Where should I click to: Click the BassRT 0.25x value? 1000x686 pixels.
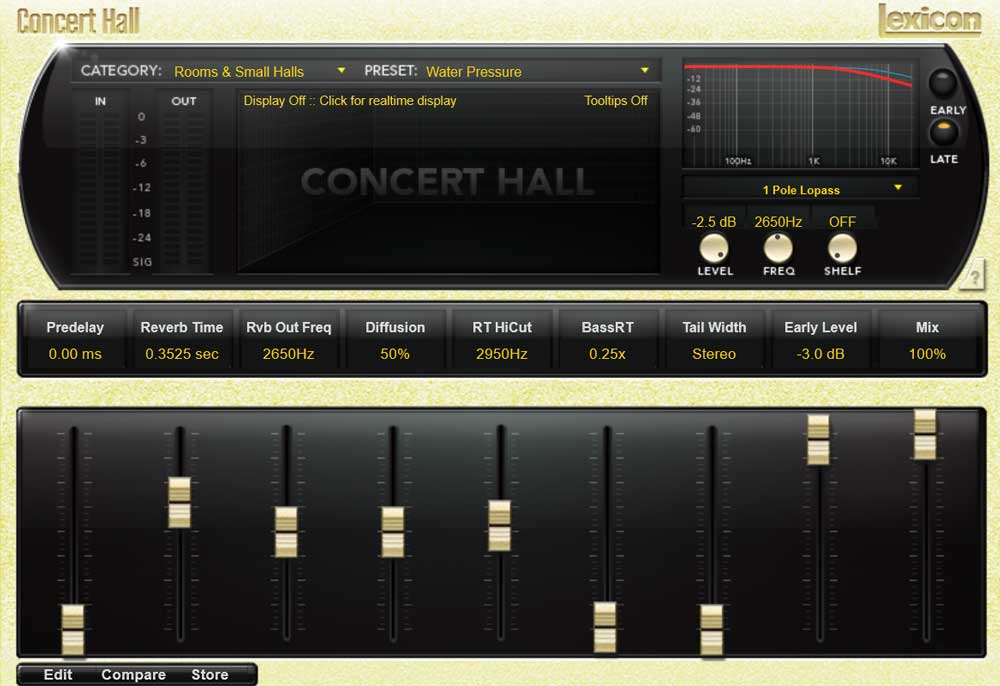[607, 354]
